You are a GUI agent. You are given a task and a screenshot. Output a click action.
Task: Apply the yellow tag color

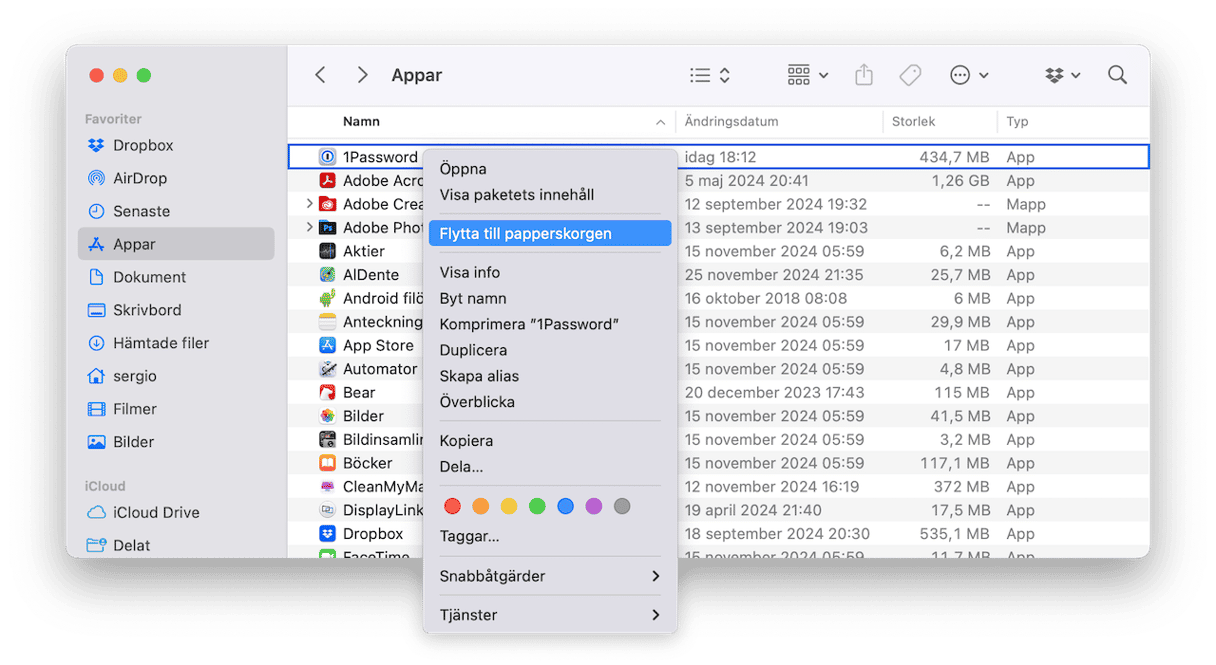[x=509, y=507]
